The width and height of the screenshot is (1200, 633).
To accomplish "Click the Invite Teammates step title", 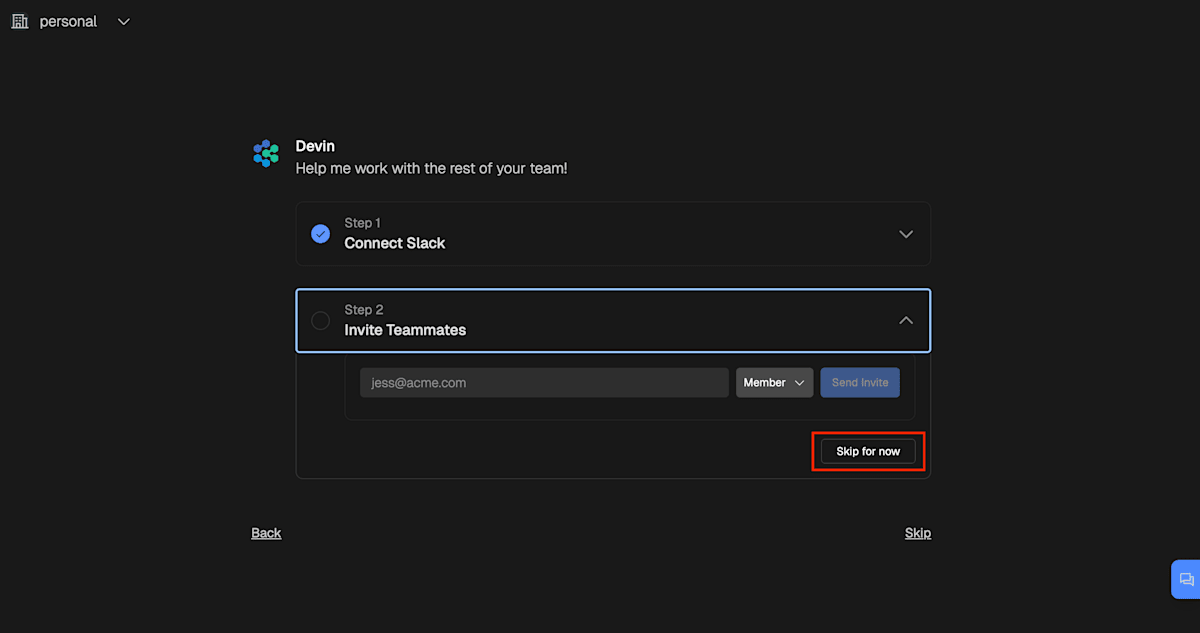I will click(405, 330).
